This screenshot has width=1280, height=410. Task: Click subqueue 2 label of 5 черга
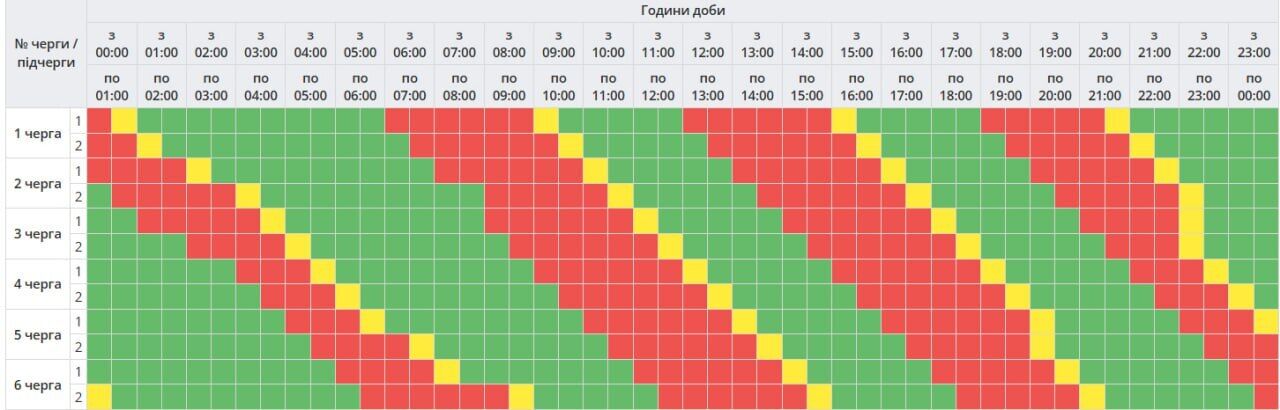tap(77, 347)
